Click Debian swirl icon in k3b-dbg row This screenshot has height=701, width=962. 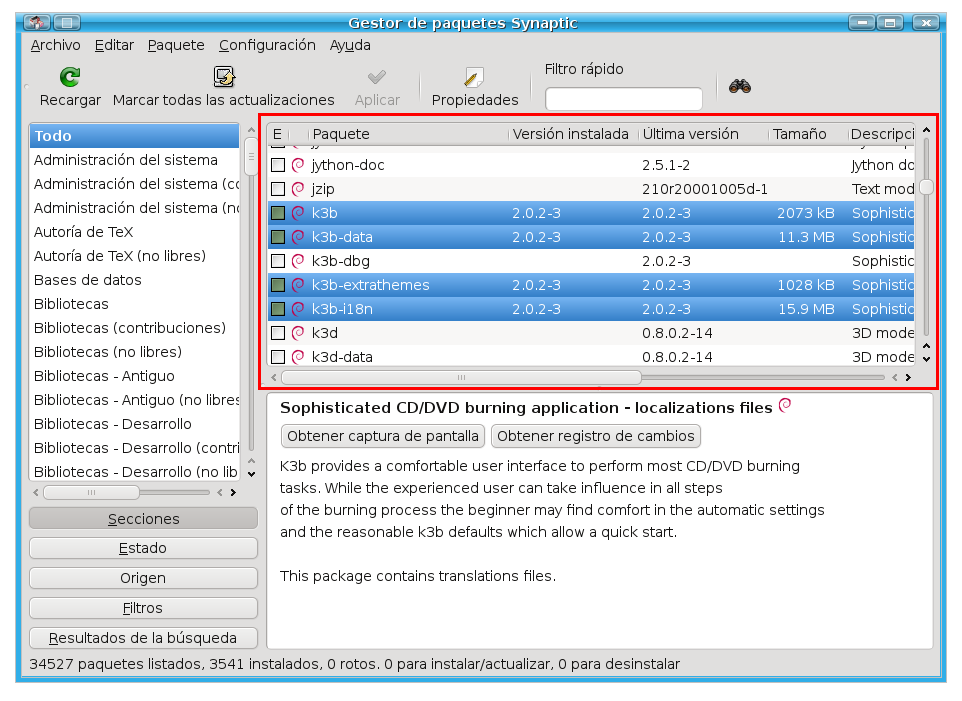point(298,261)
